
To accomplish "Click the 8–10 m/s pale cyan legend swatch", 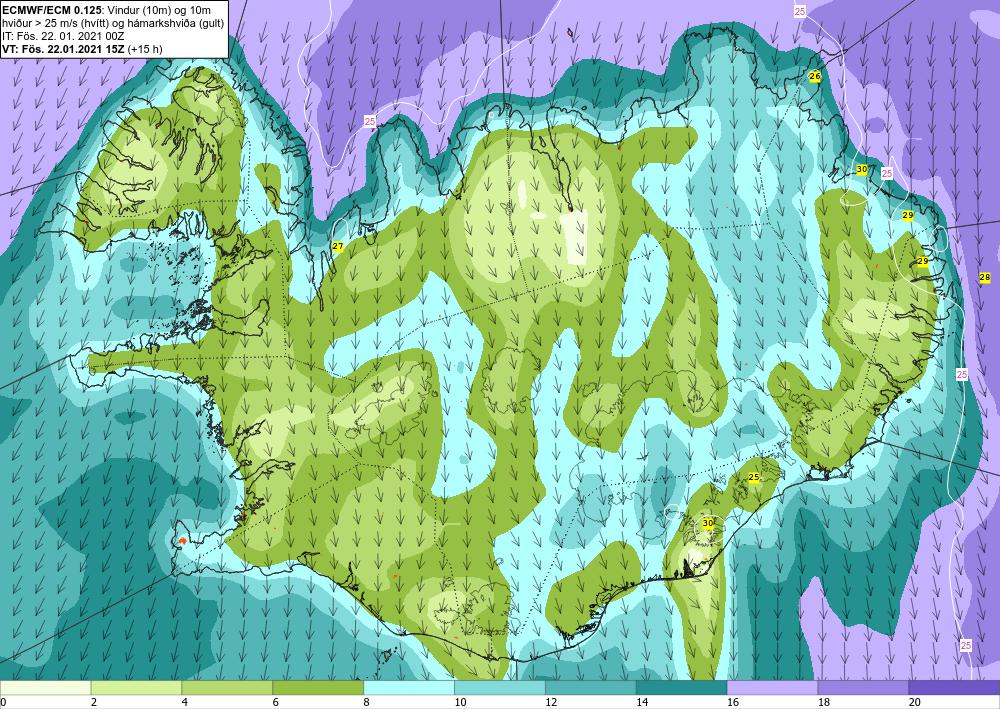I will coord(409,688).
